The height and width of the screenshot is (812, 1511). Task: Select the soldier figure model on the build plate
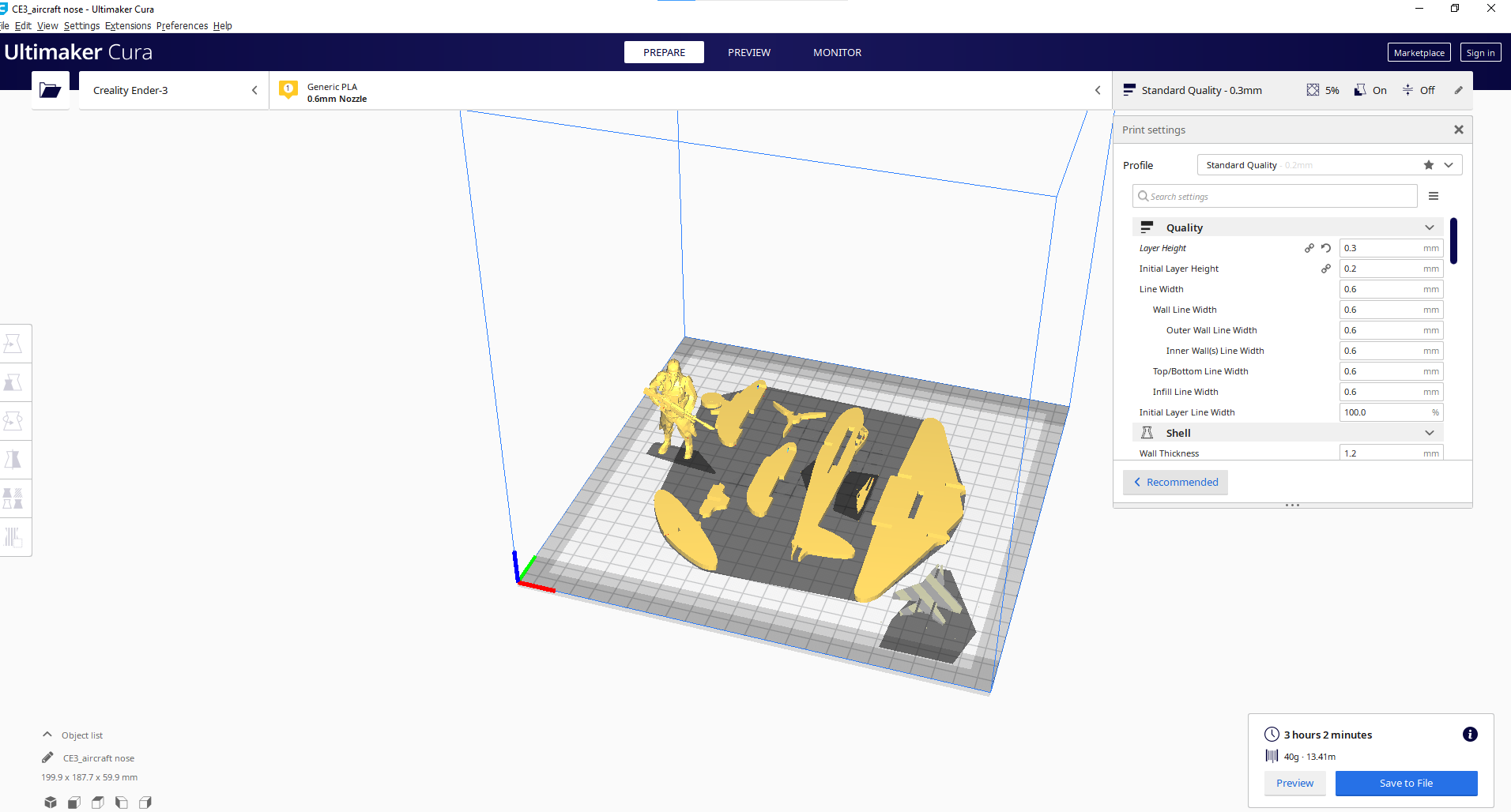coord(674,407)
